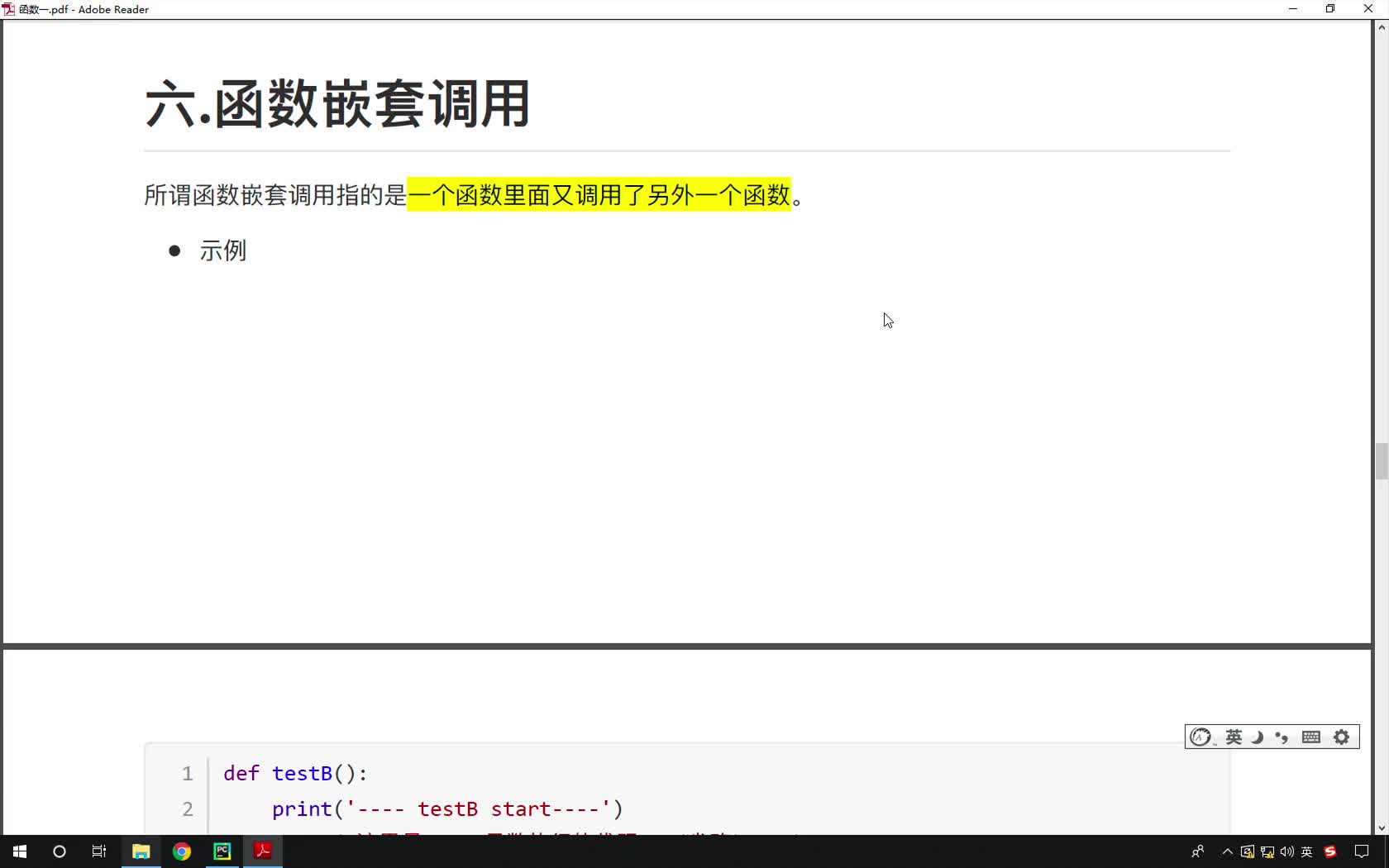
Task: Click the highlighted text 一个函数里面又调用了另外一个函数
Action: 599,195
